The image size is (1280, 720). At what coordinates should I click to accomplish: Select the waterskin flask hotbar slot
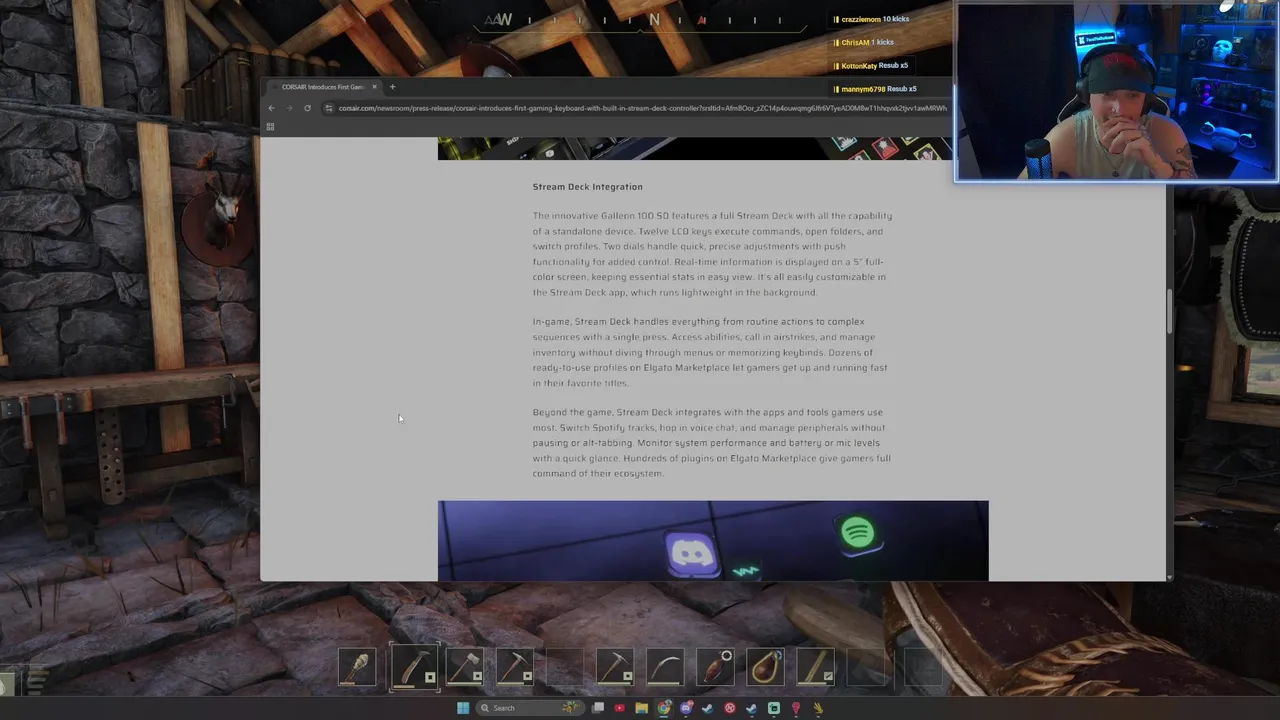click(x=716, y=667)
